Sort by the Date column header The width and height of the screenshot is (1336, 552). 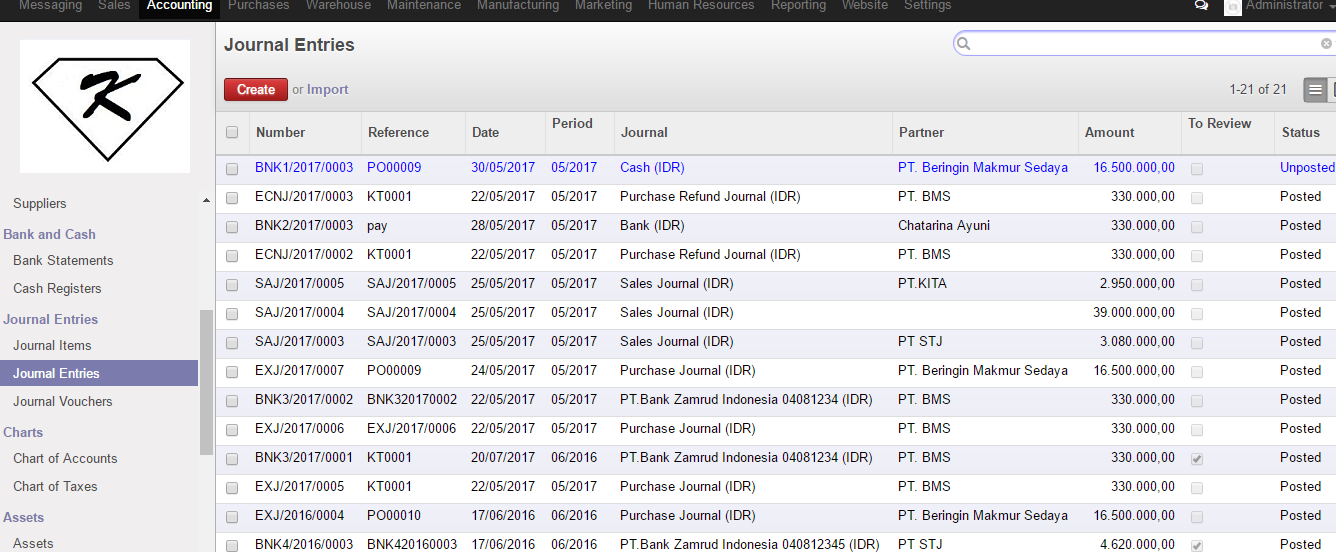tap(485, 132)
